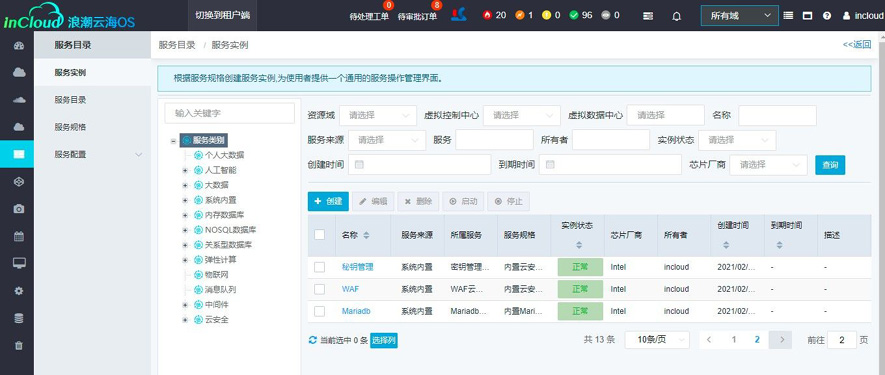
Task: Click refresh icon beside 当前选中
Action: [x=313, y=340]
